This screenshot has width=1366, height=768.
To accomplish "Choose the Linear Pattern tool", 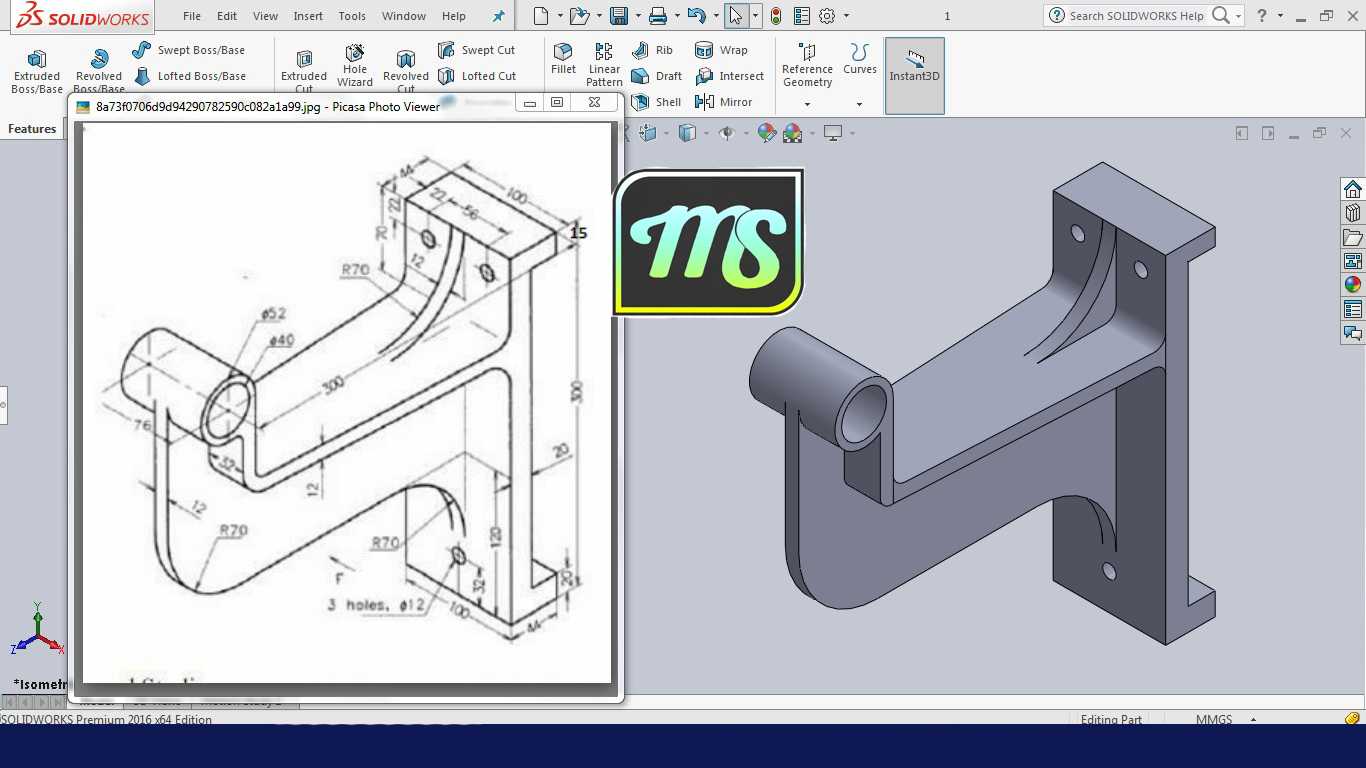I will (x=604, y=65).
